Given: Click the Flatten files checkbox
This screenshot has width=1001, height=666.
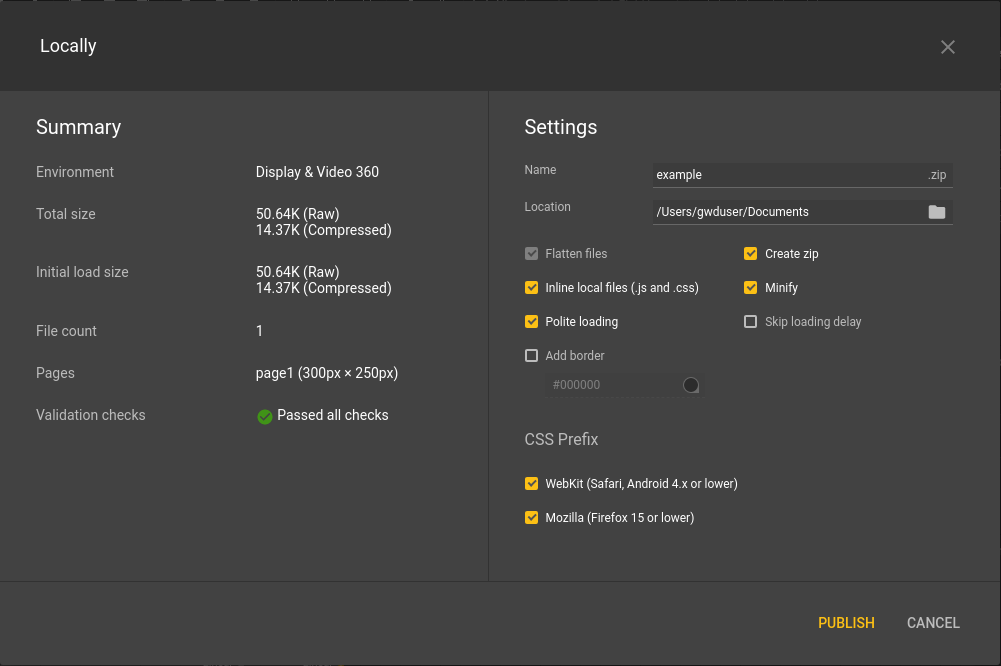Looking at the screenshot, I should [x=532, y=254].
